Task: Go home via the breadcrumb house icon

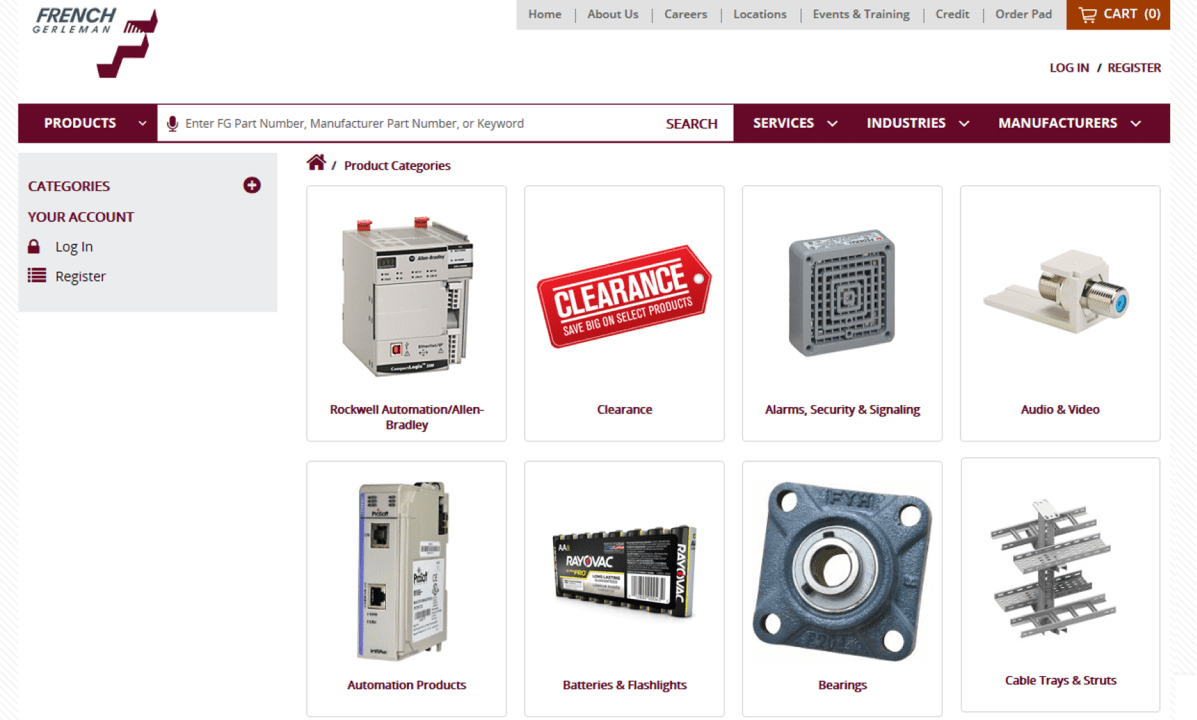Action: pos(316,163)
